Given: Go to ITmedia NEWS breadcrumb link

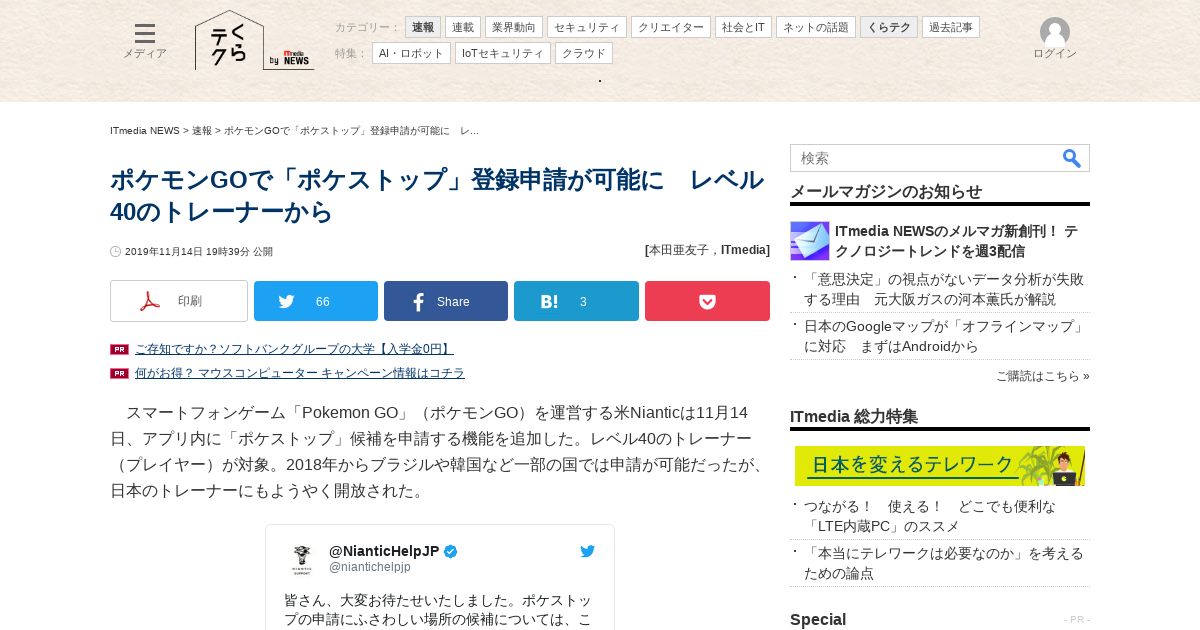Looking at the screenshot, I should (x=145, y=131).
